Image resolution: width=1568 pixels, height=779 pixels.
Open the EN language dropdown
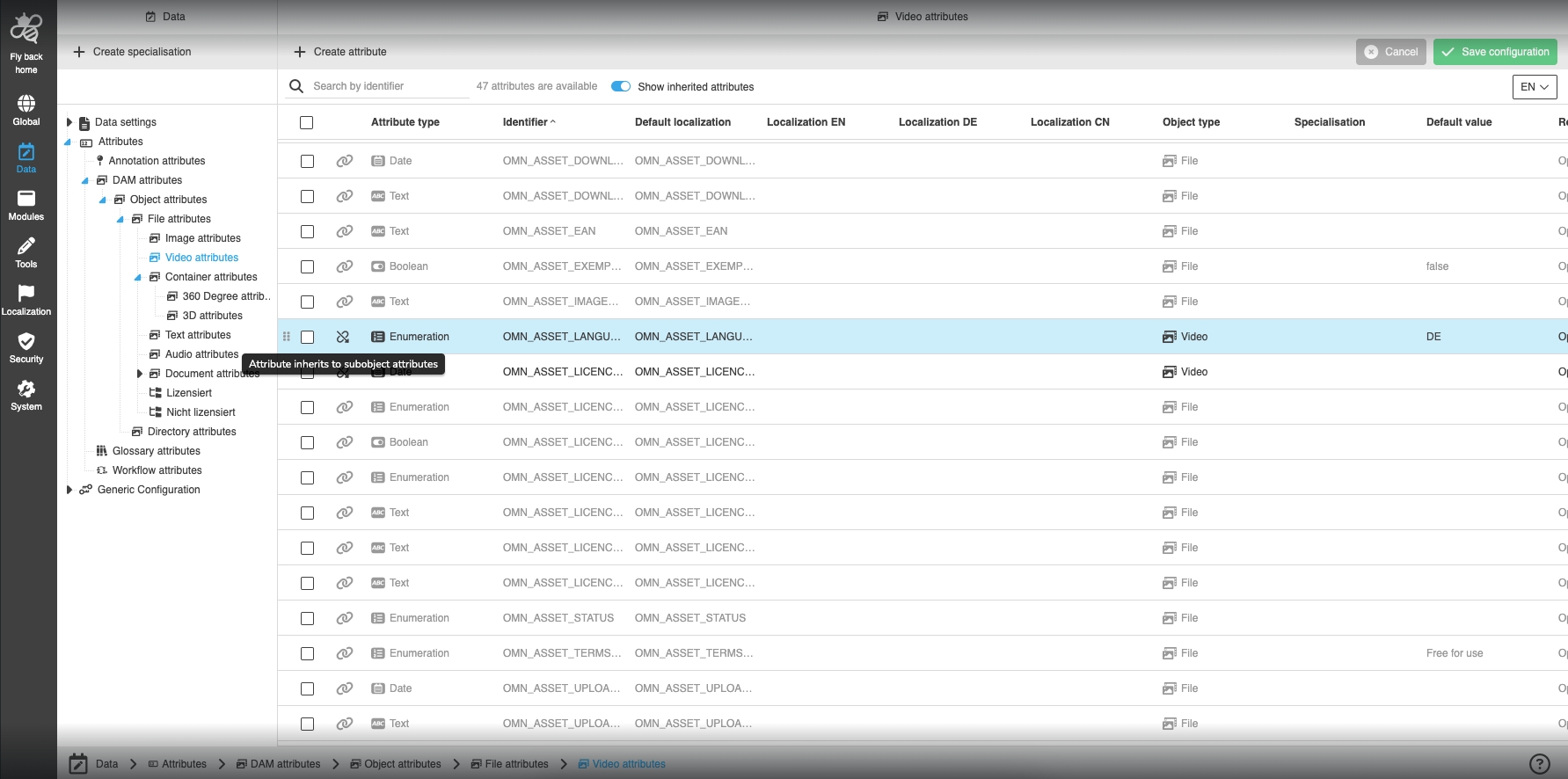point(1535,87)
